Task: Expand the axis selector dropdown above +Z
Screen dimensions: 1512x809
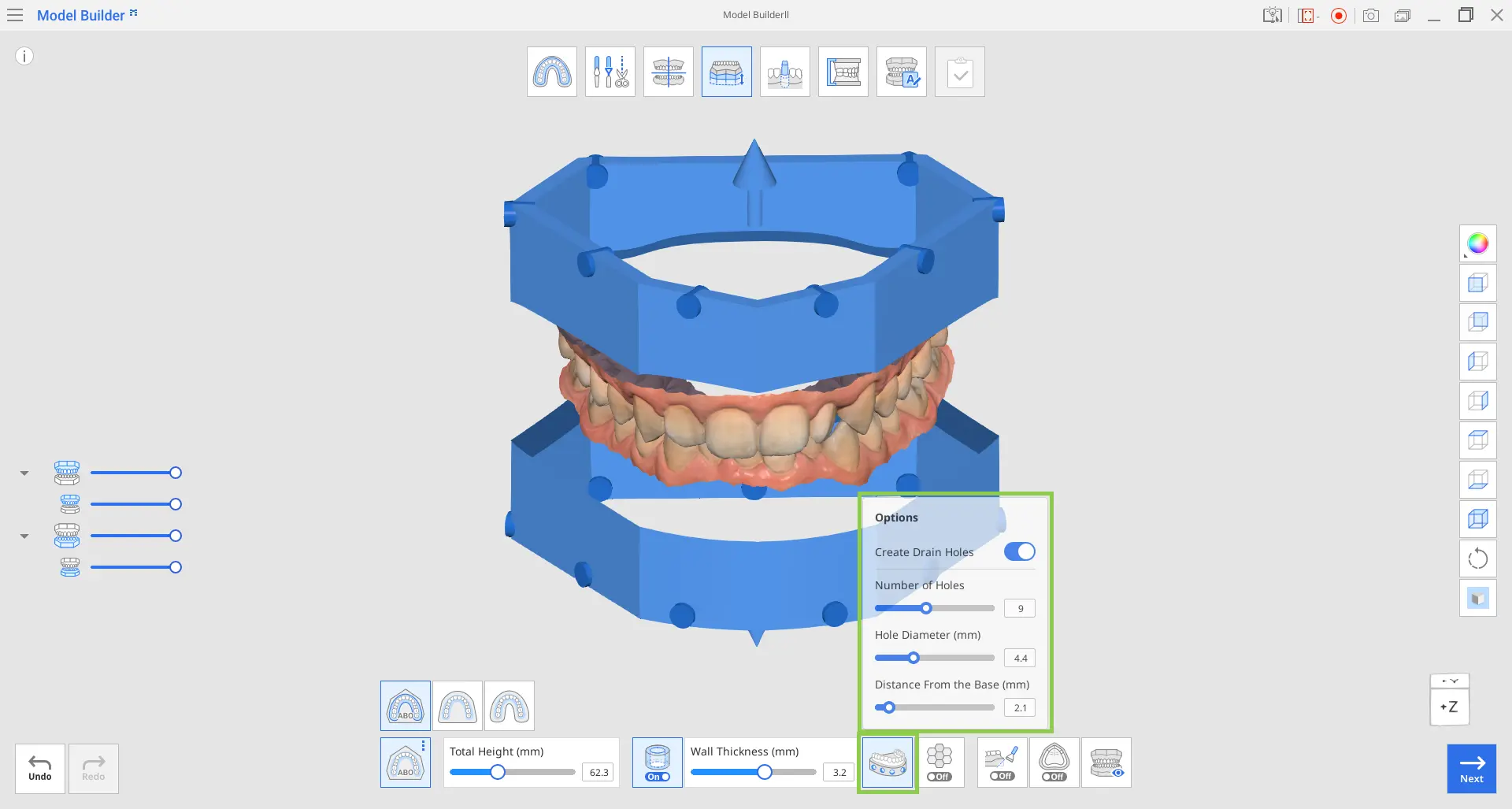Action: [1450, 681]
